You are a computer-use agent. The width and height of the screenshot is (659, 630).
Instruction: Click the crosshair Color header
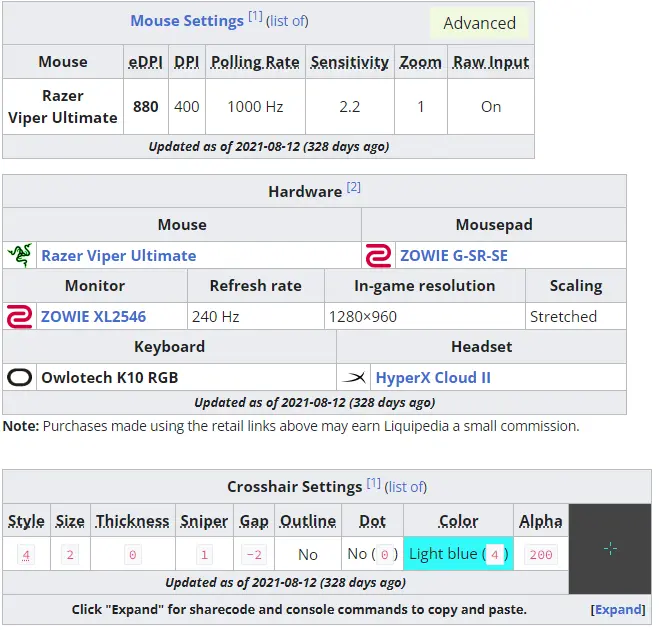click(x=459, y=521)
